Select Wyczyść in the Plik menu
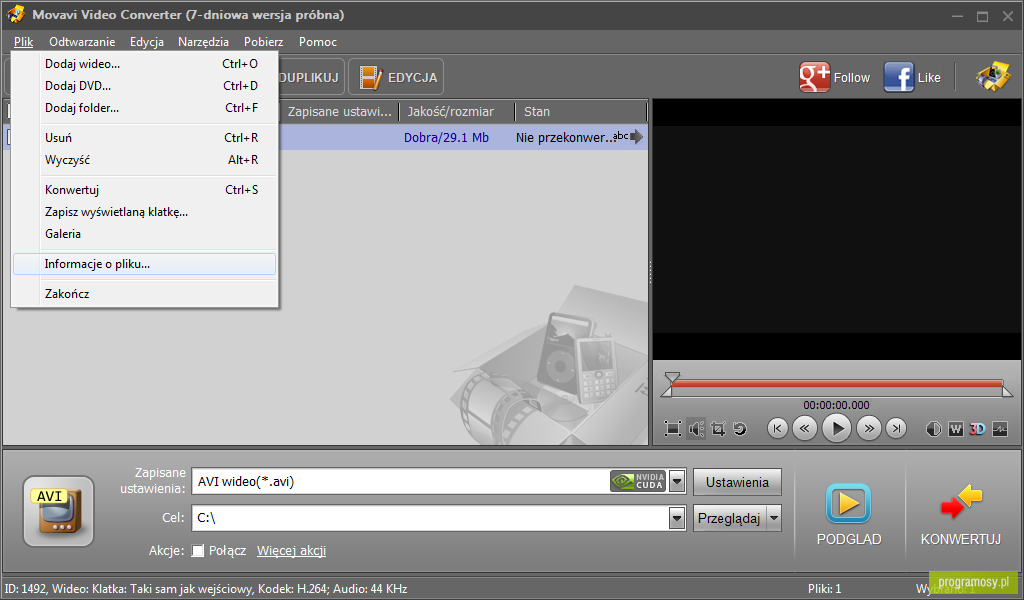Screen dimensions: 1024x600 (x=144, y=160)
